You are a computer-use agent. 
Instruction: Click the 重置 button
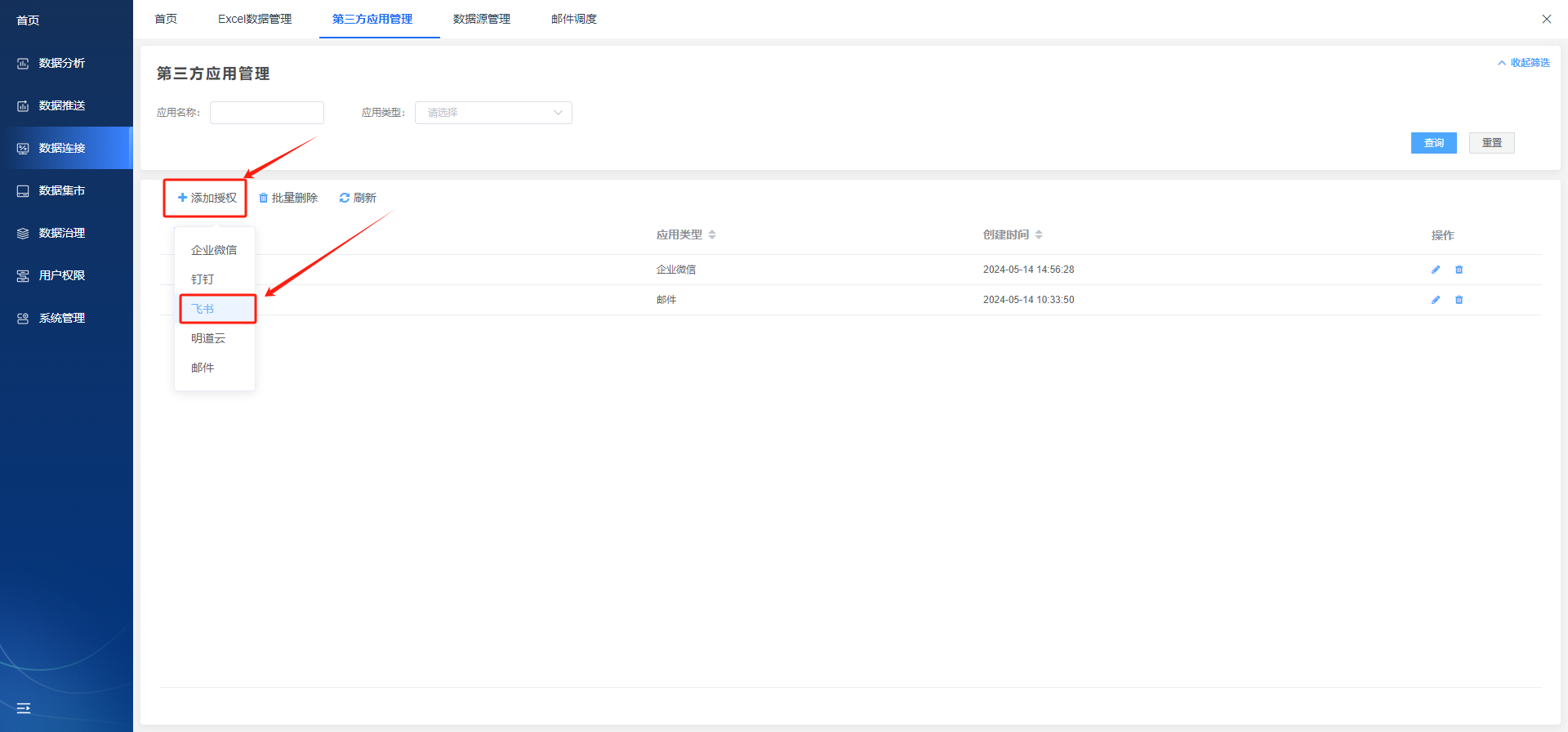[x=1492, y=143]
